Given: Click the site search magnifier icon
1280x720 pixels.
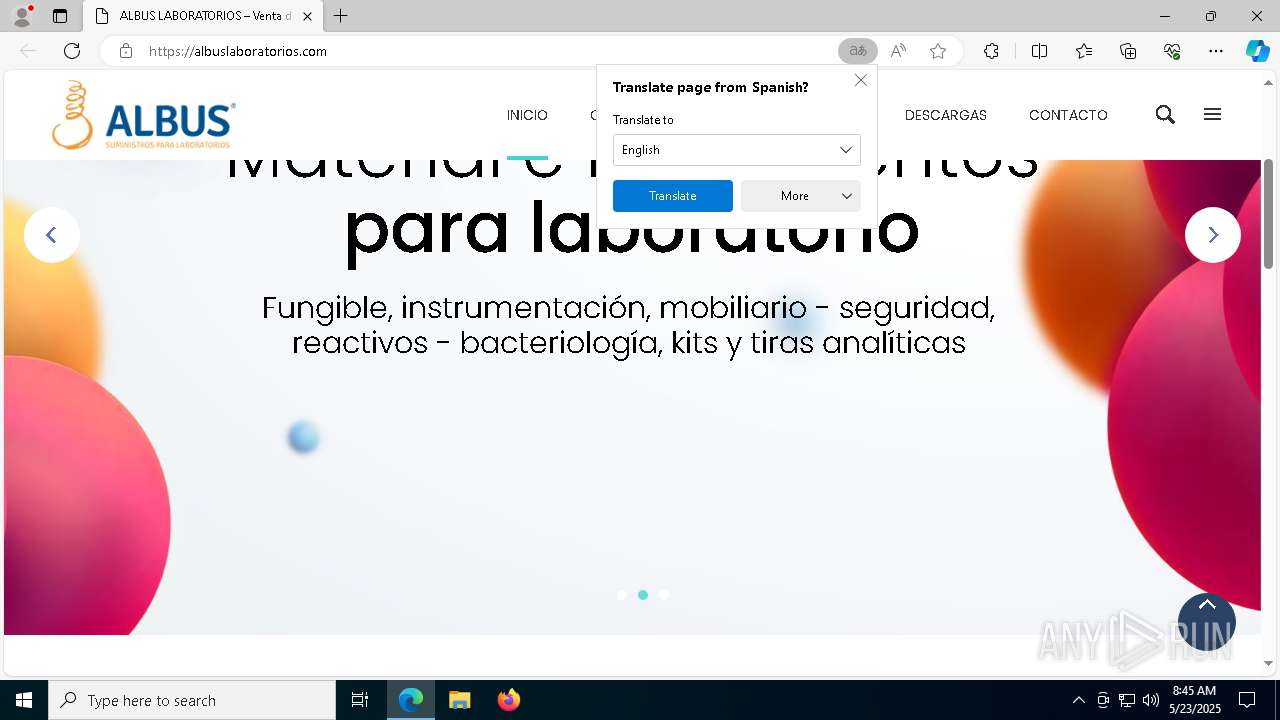Looking at the screenshot, I should click(x=1165, y=115).
